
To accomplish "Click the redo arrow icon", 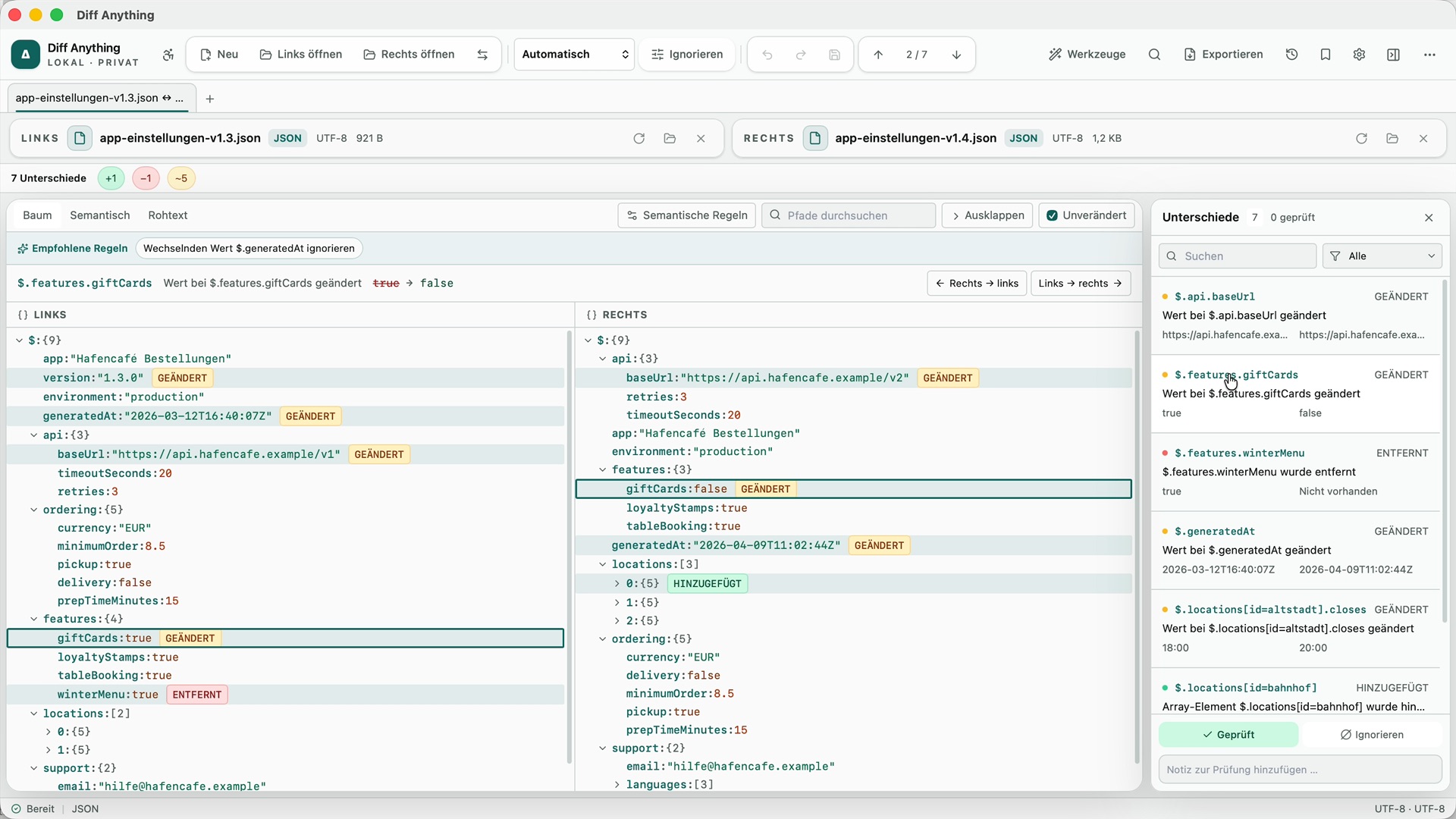I will coord(801,55).
